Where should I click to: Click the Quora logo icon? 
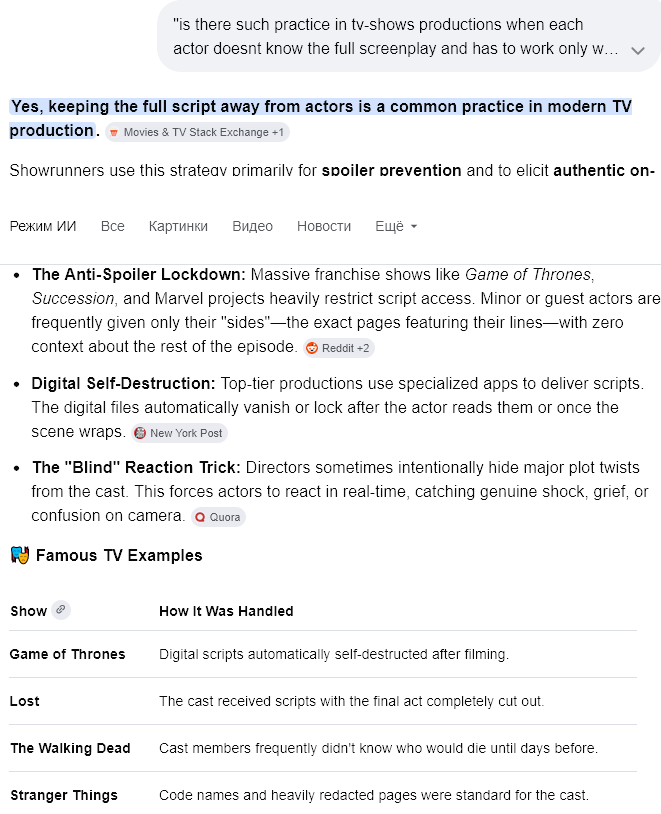tap(200, 517)
